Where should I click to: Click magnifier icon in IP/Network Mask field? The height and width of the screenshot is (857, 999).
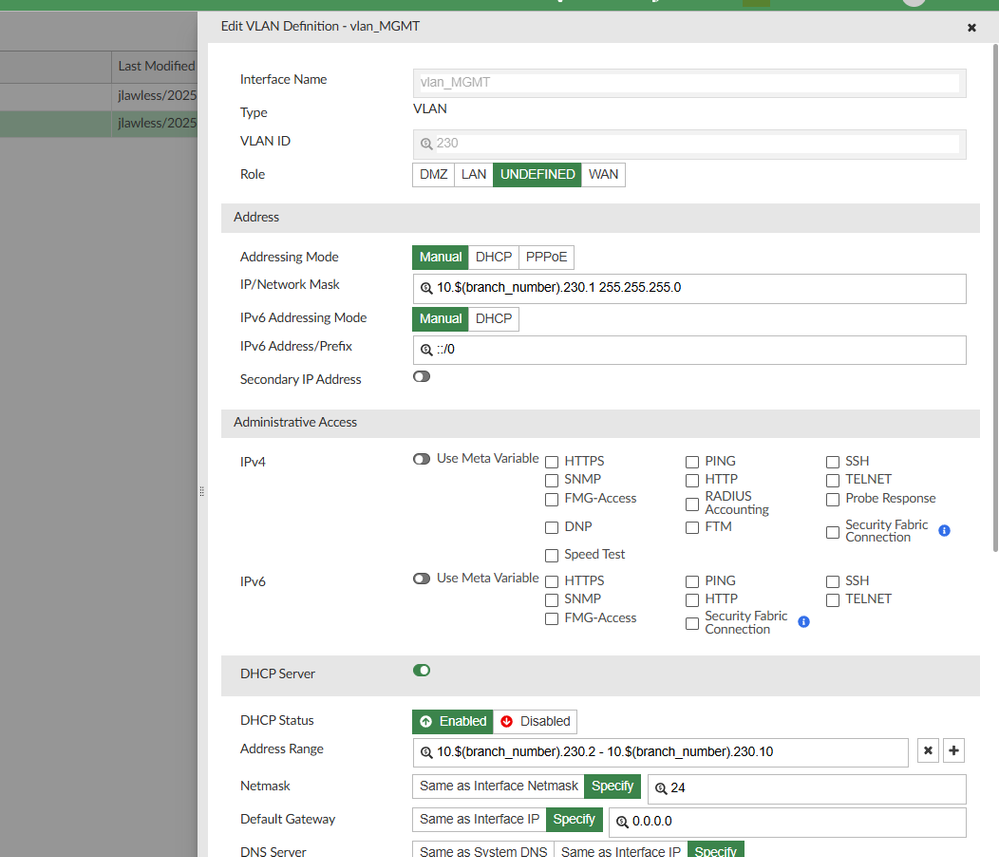(x=426, y=288)
